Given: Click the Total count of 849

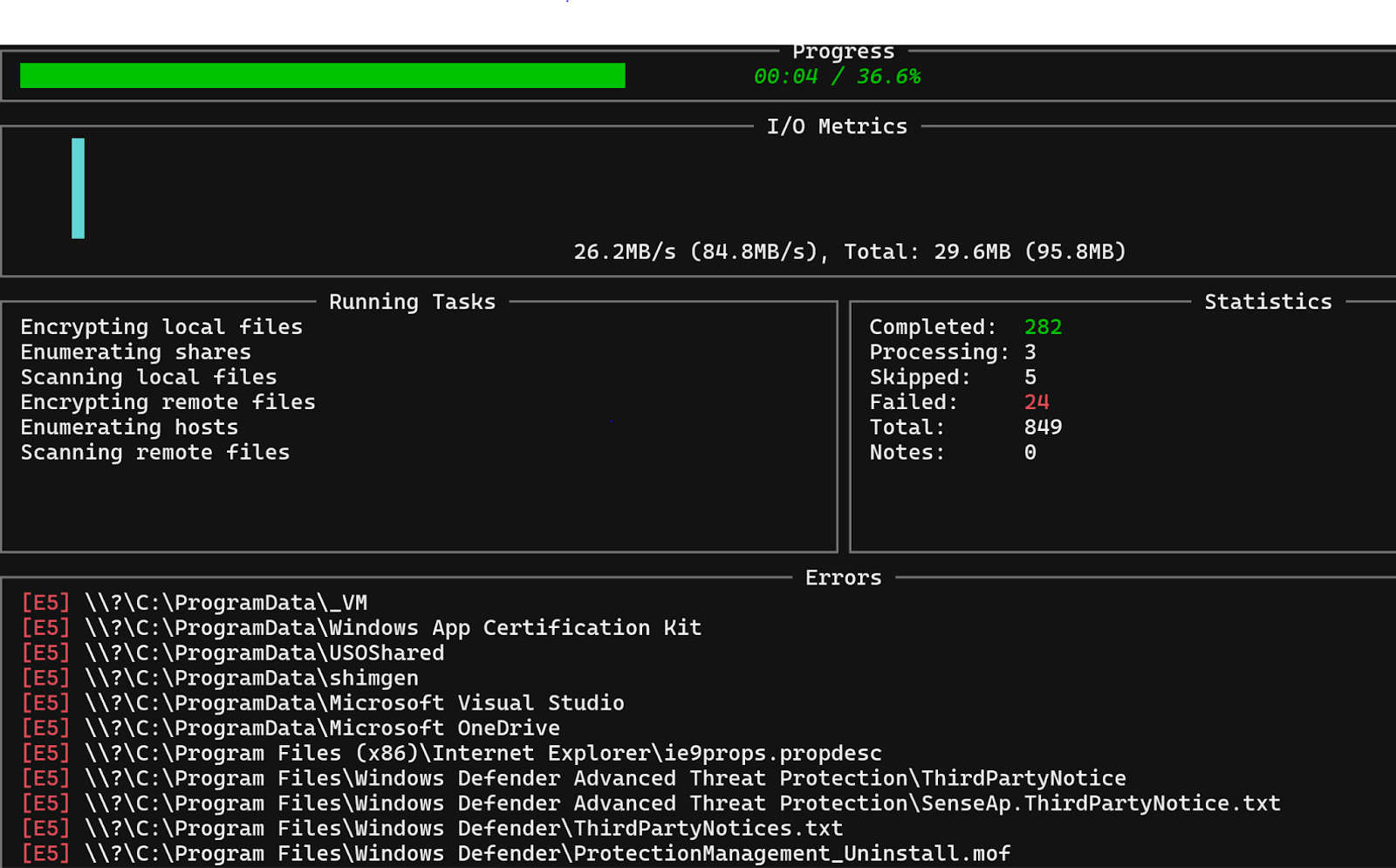Looking at the screenshot, I should click(x=1044, y=427).
